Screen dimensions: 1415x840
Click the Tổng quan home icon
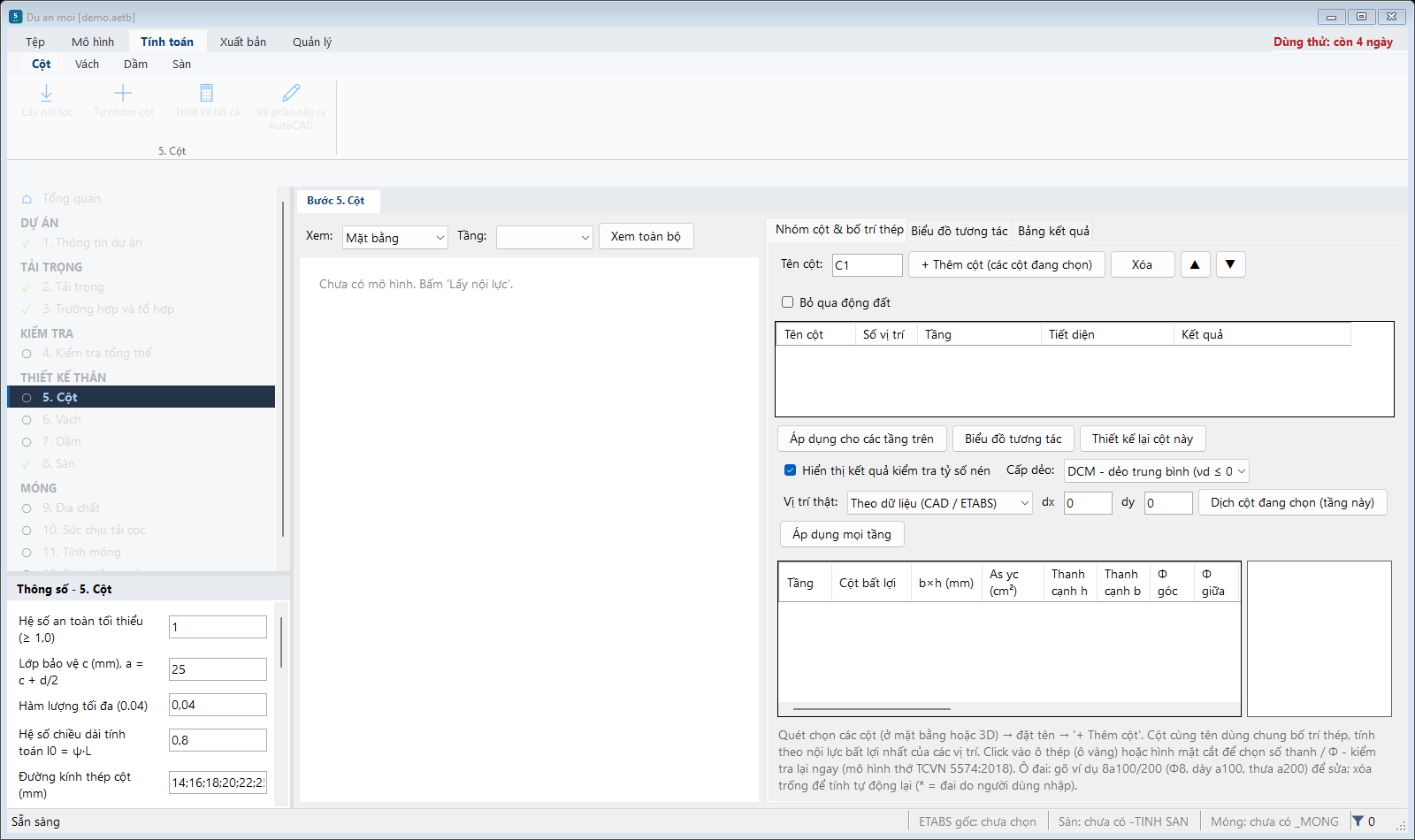click(x=27, y=199)
